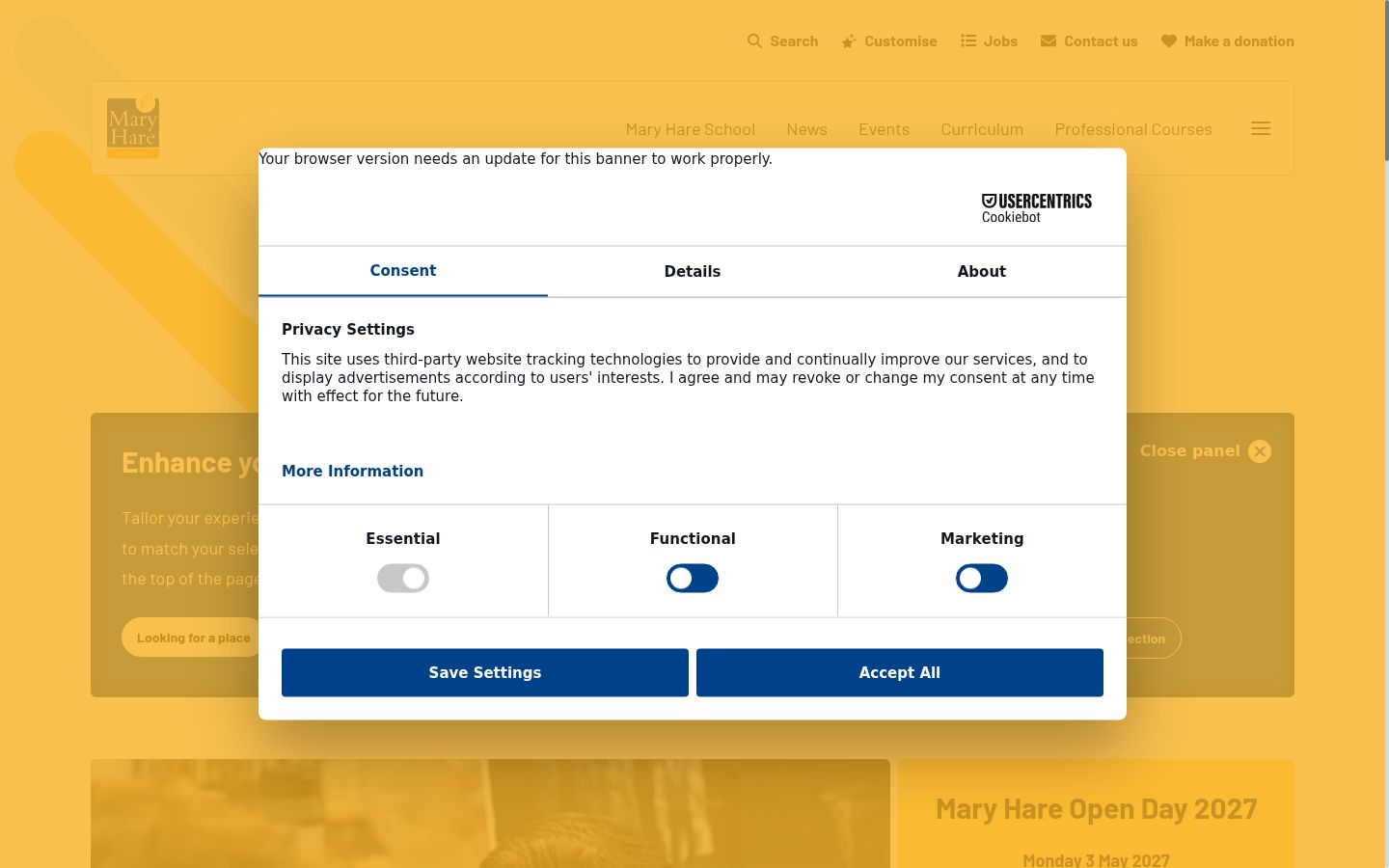Click the Contact us link text

(x=1101, y=41)
